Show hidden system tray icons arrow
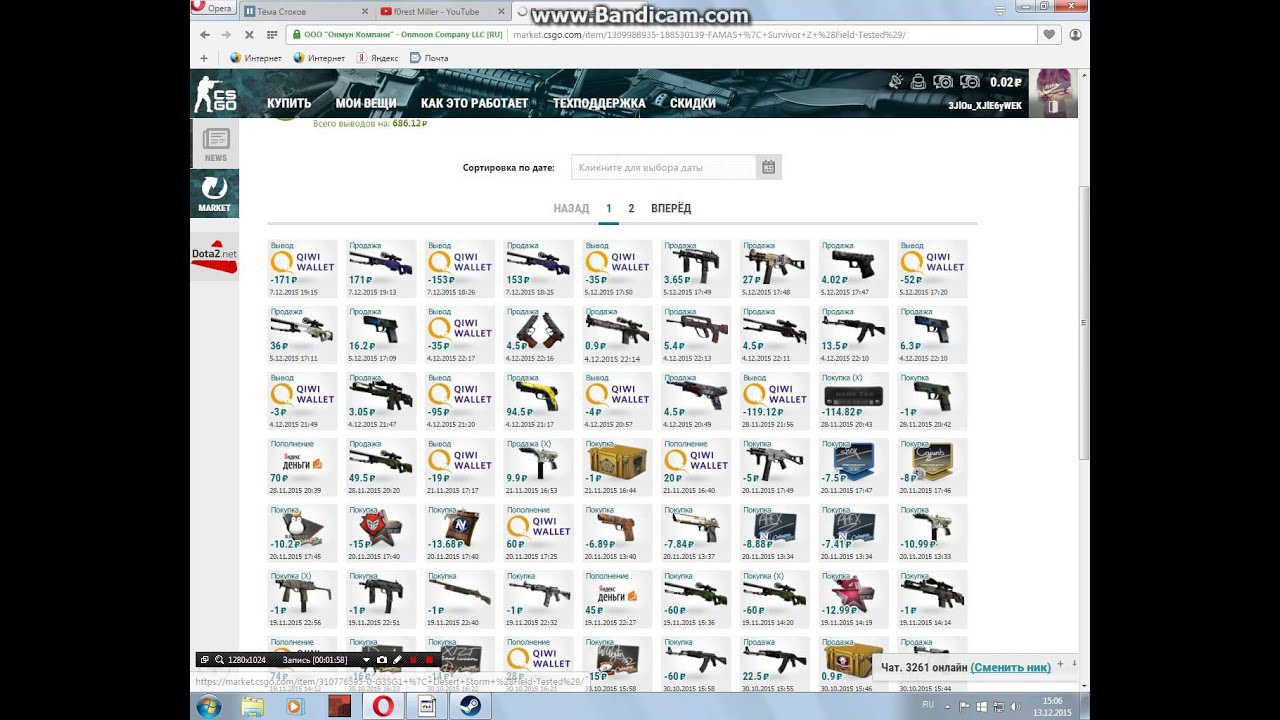The image size is (1280, 720). click(948, 706)
